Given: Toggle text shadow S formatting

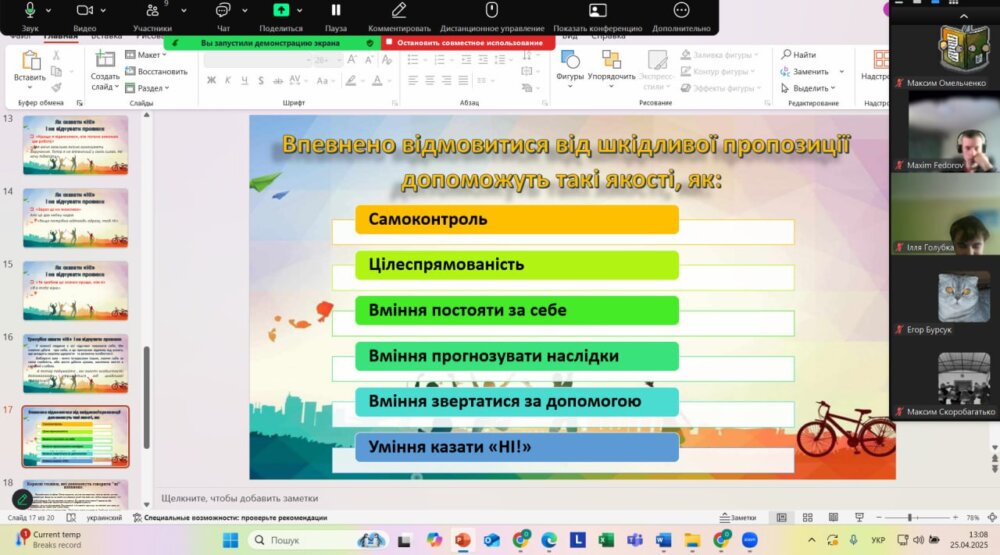Looking at the screenshot, I should (261, 80).
